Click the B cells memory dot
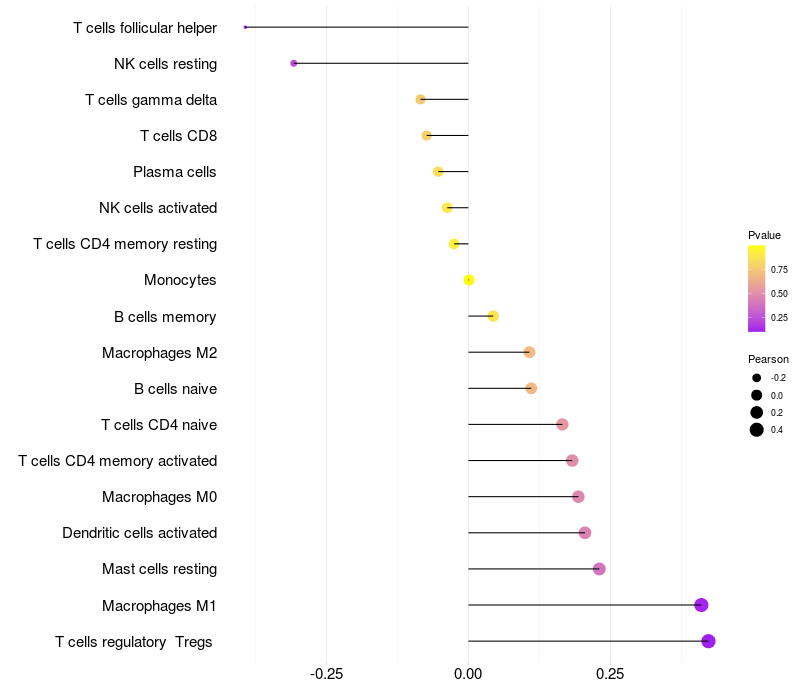 click(493, 316)
